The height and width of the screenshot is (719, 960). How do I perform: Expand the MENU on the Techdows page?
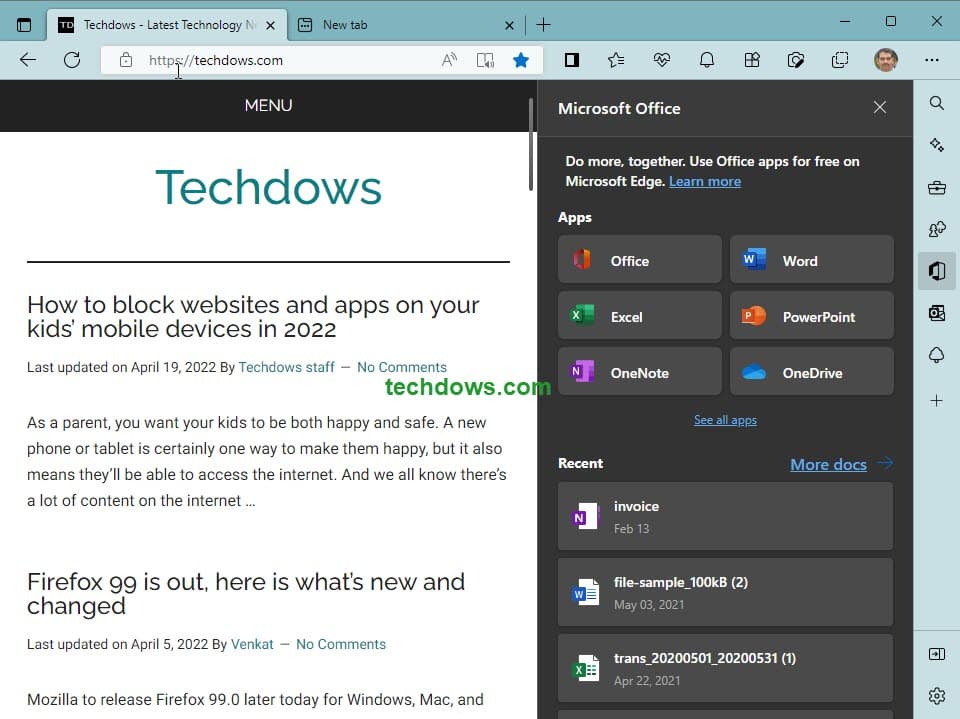click(x=268, y=105)
